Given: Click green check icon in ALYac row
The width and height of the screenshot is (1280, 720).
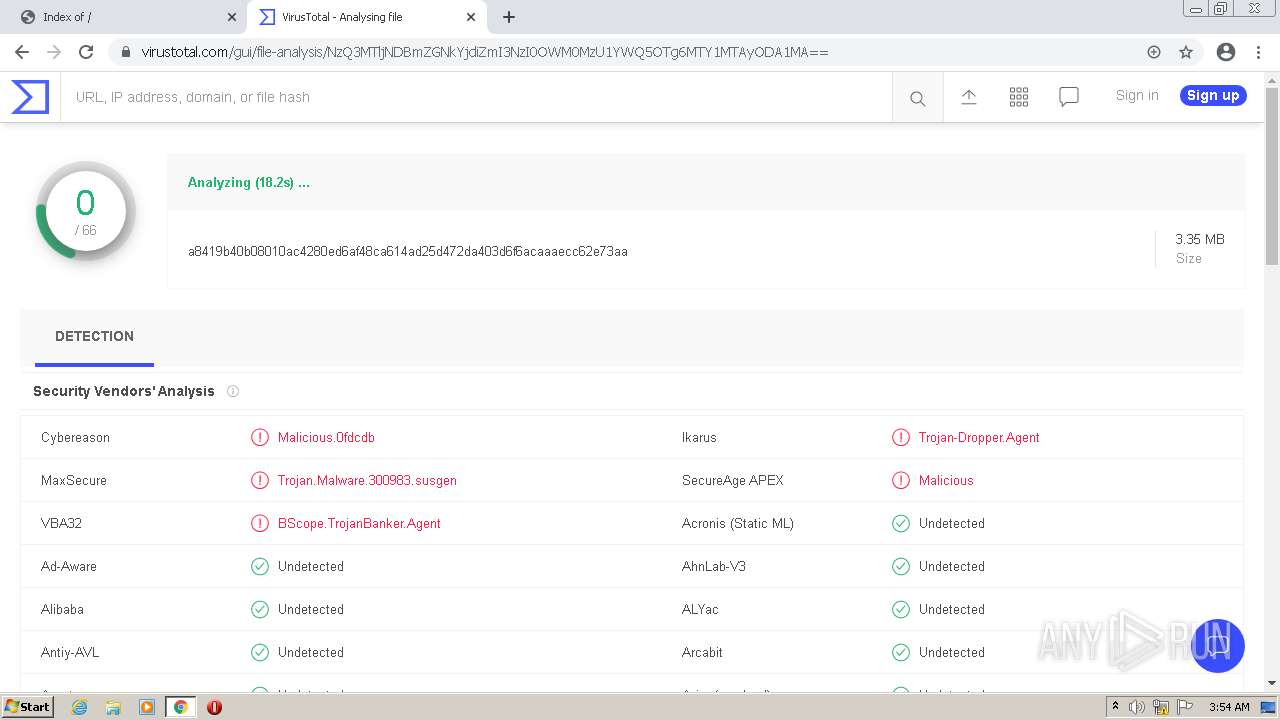Looking at the screenshot, I should tap(901, 609).
